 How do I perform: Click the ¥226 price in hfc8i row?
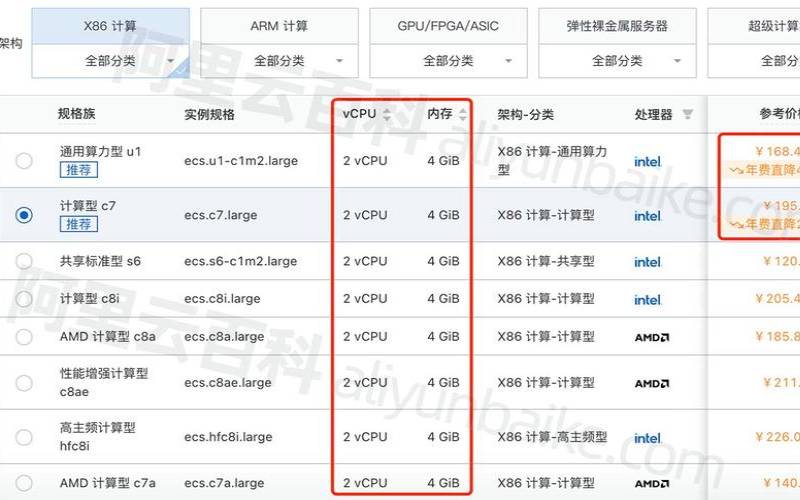coord(778,437)
